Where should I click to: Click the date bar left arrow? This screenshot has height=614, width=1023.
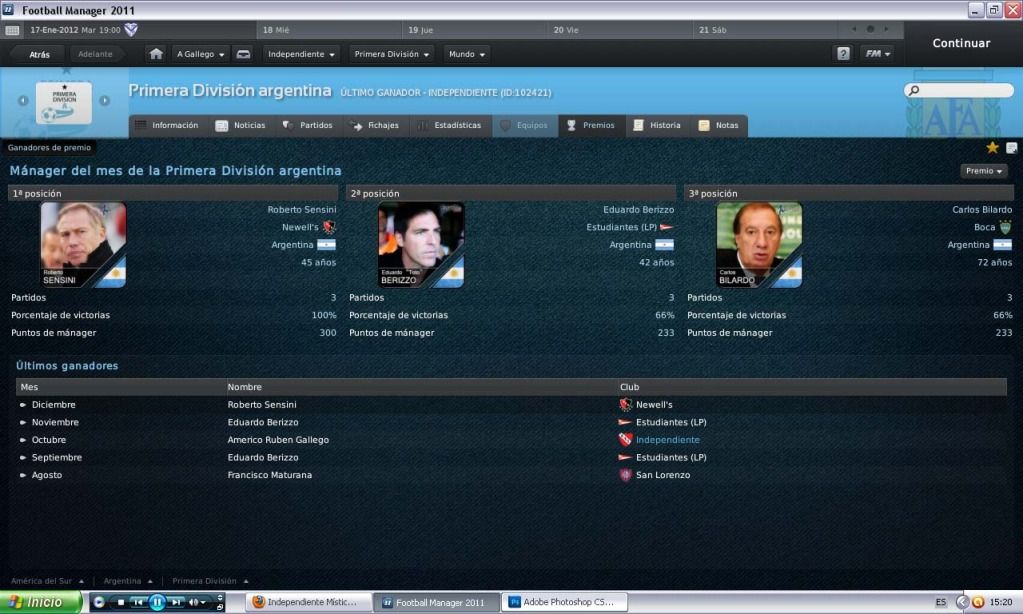pyautogui.click(x=854, y=29)
